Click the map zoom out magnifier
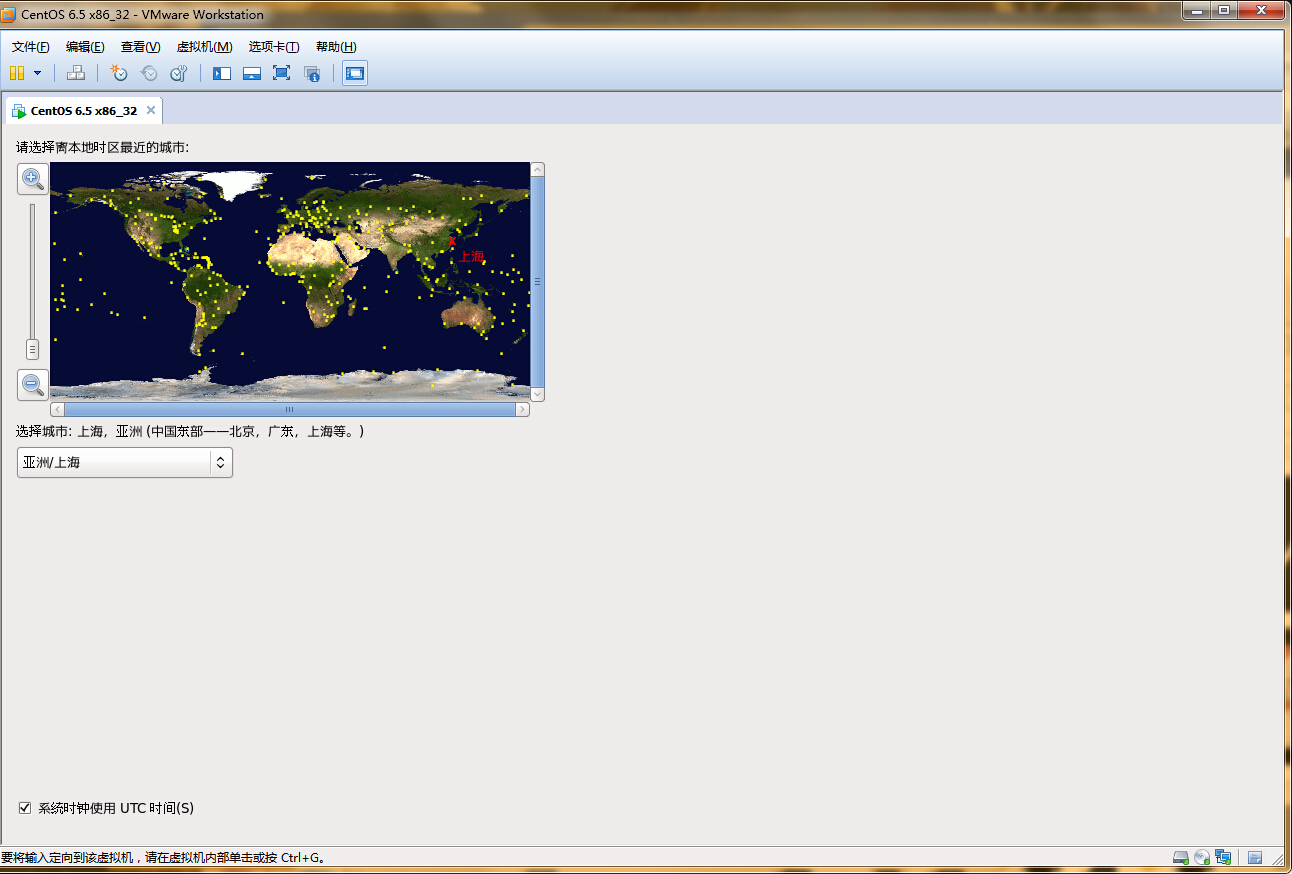The height and width of the screenshot is (874, 1292). pos(32,384)
